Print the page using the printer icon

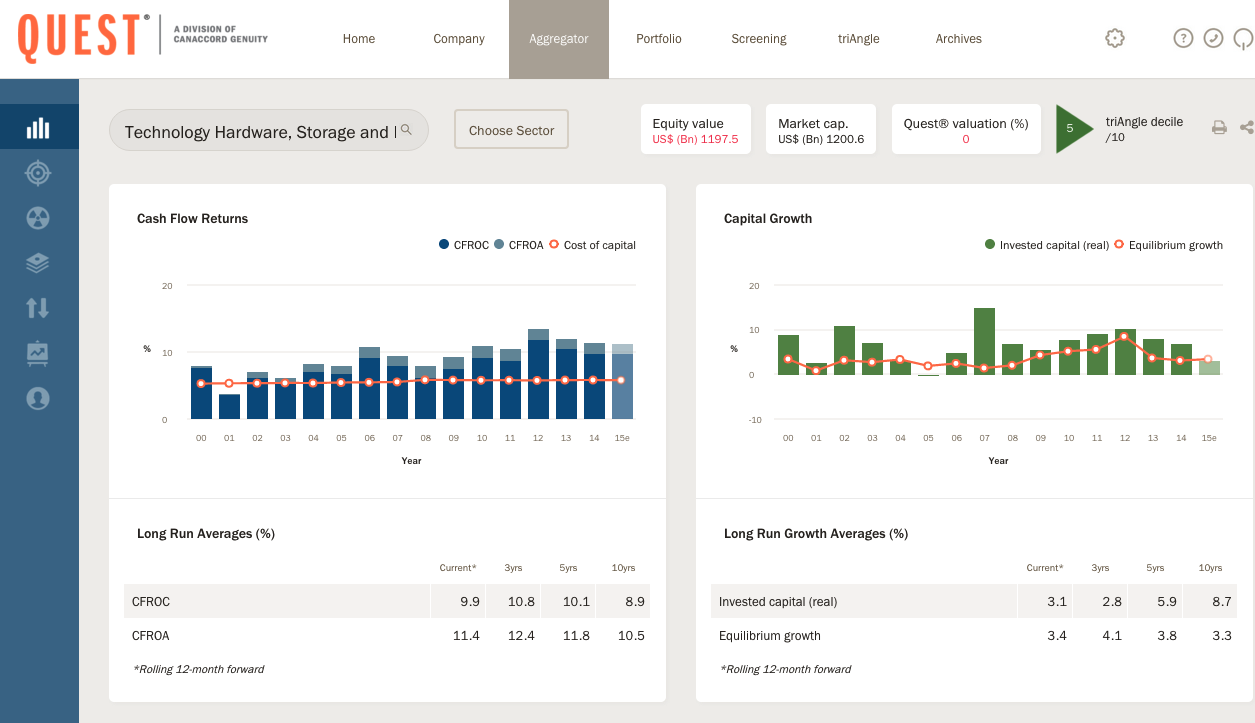pyautogui.click(x=1219, y=127)
